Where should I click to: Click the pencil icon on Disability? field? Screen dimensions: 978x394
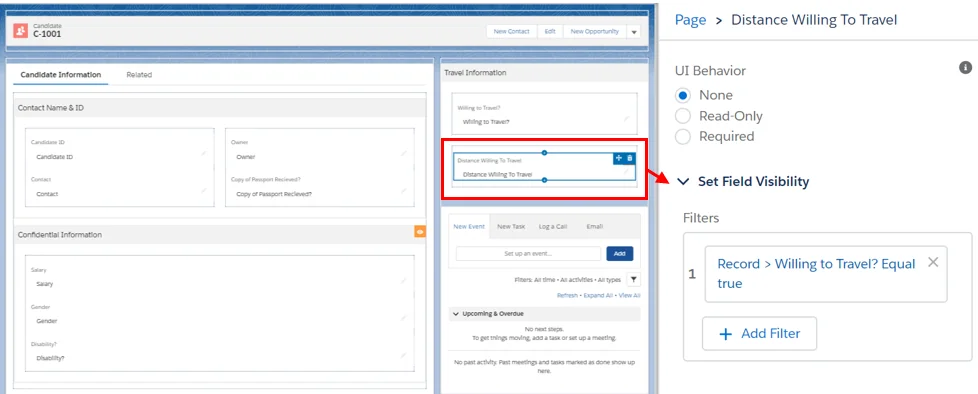(404, 355)
